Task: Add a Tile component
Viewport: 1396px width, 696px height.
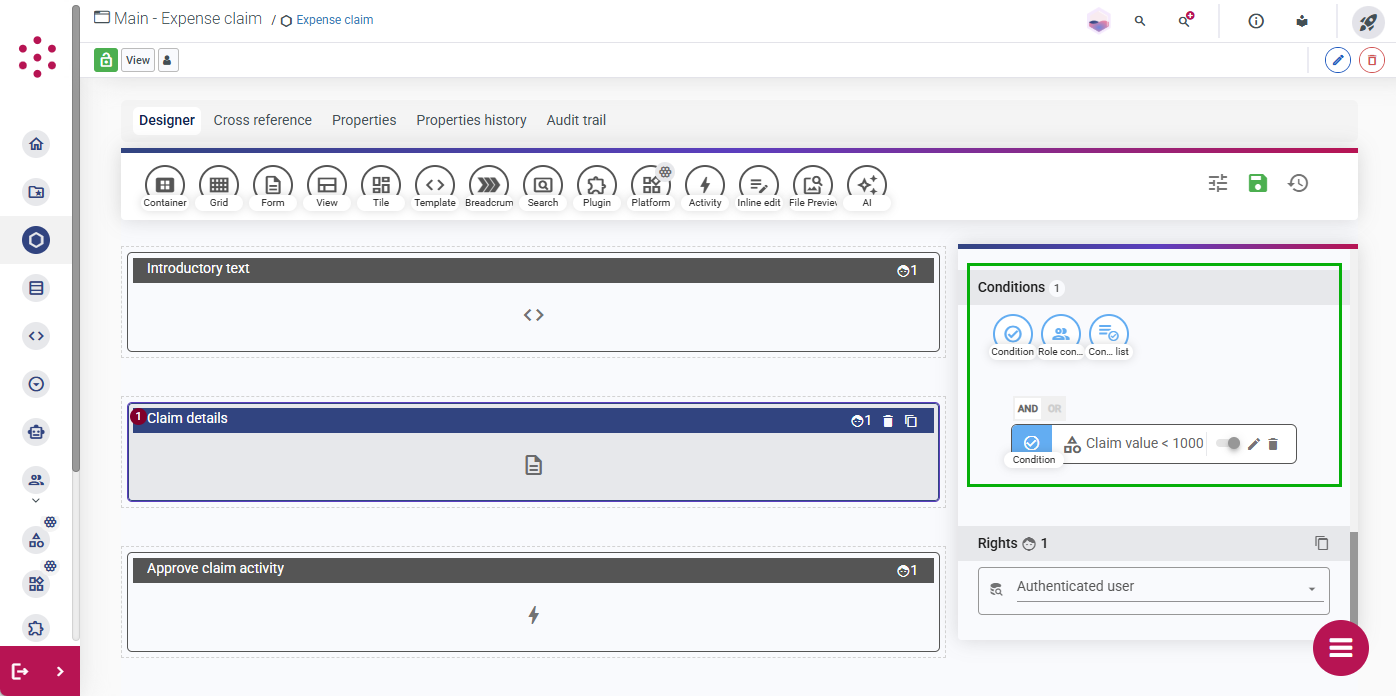Action: coord(381,185)
